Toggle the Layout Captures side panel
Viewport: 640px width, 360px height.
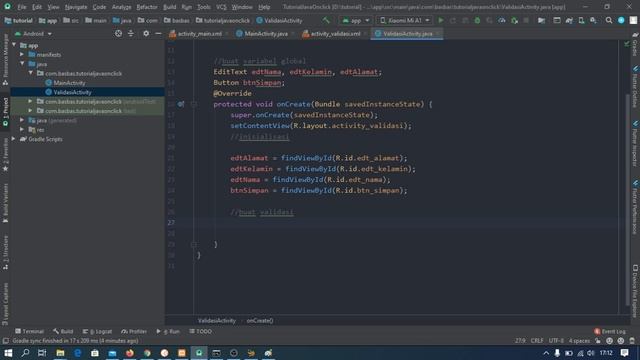click(5, 303)
